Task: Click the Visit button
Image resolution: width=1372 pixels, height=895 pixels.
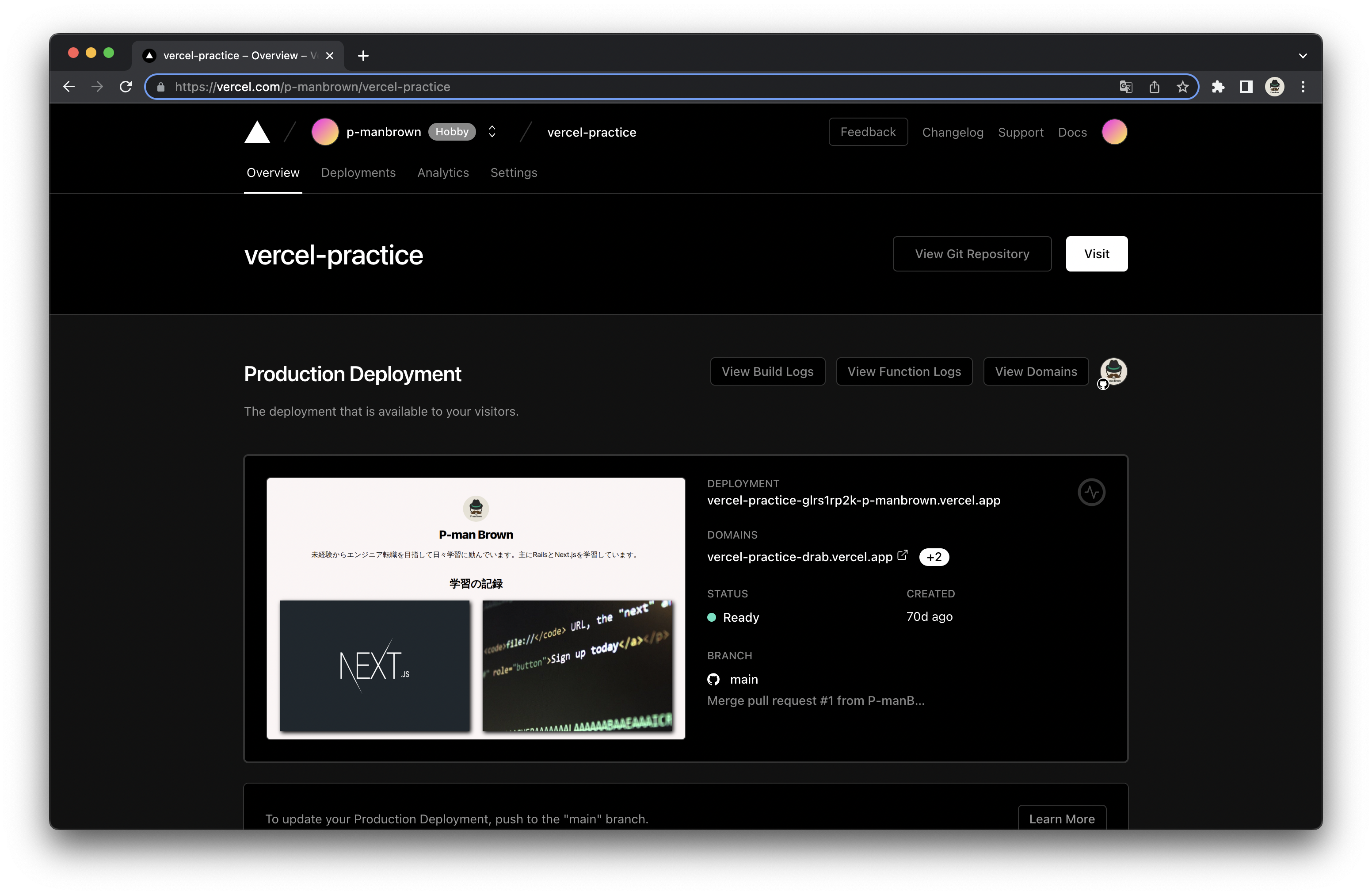Action: (1096, 254)
